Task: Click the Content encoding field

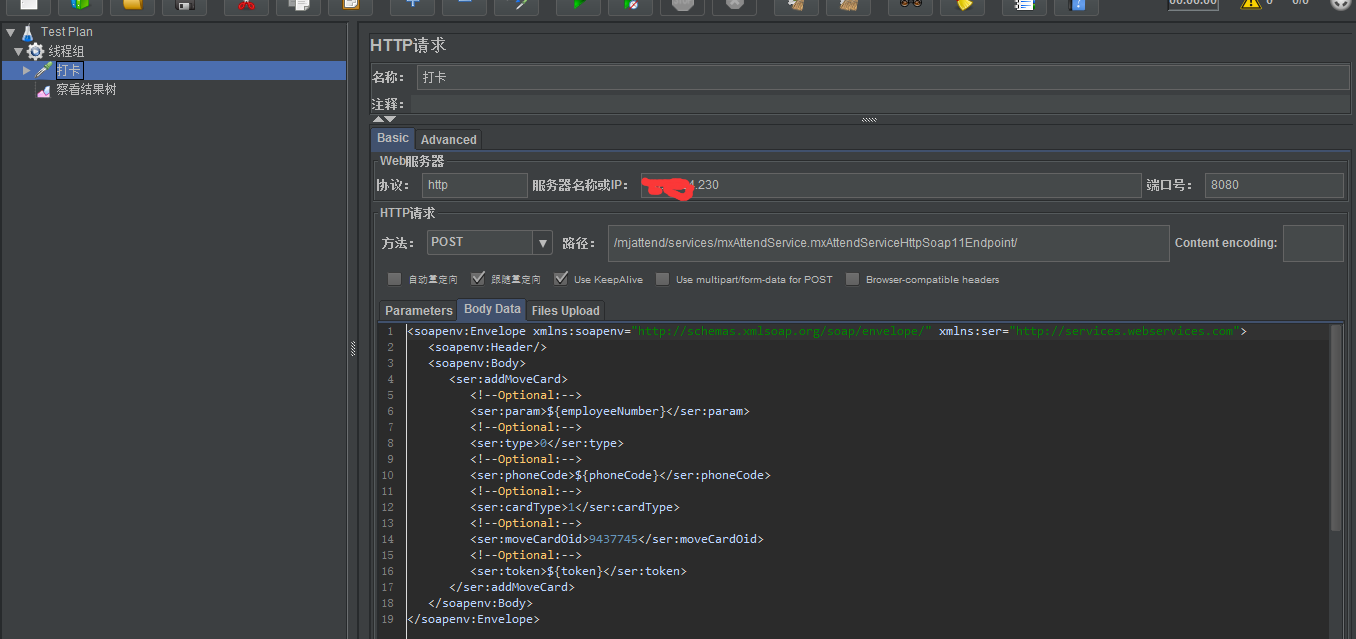Action: click(1313, 243)
